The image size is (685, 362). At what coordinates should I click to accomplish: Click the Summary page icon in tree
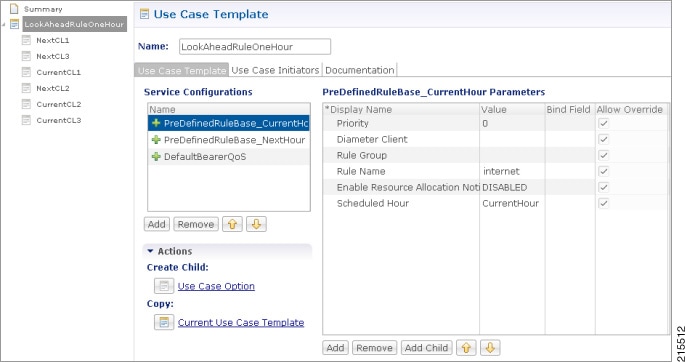(x=14, y=9)
